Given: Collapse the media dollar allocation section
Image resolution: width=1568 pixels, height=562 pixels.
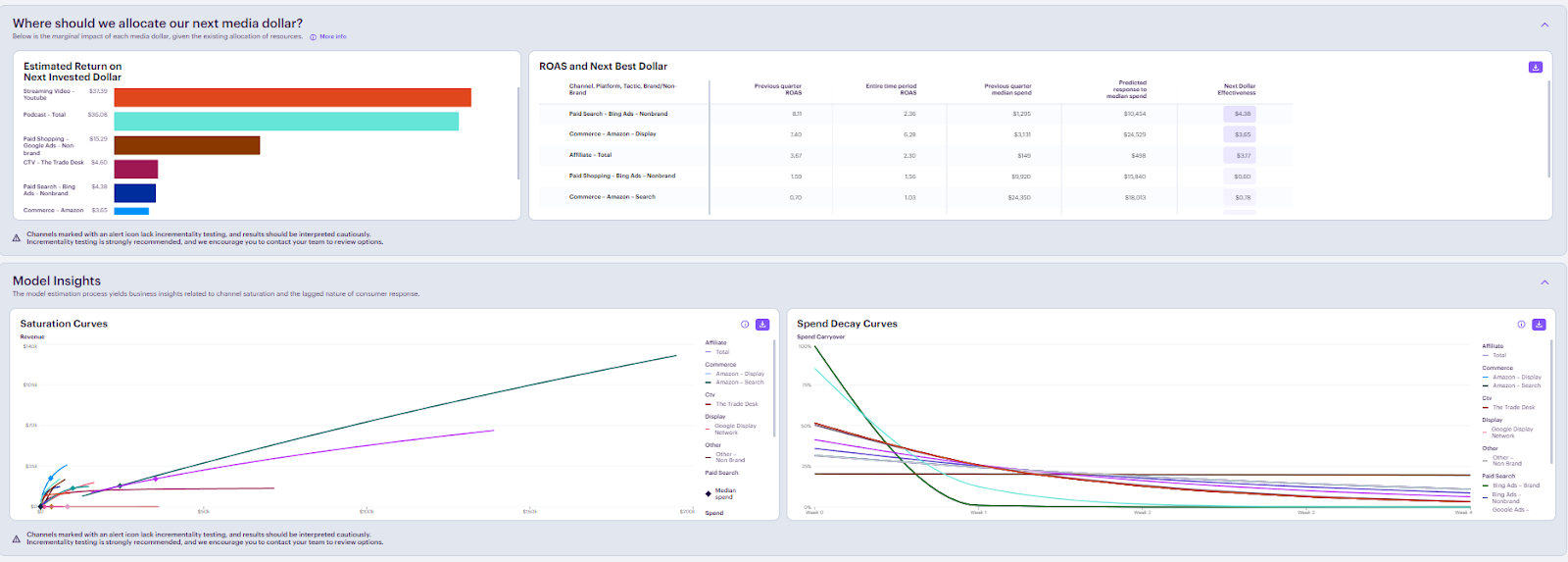Looking at the screenshot, I should coord(1544,26).
